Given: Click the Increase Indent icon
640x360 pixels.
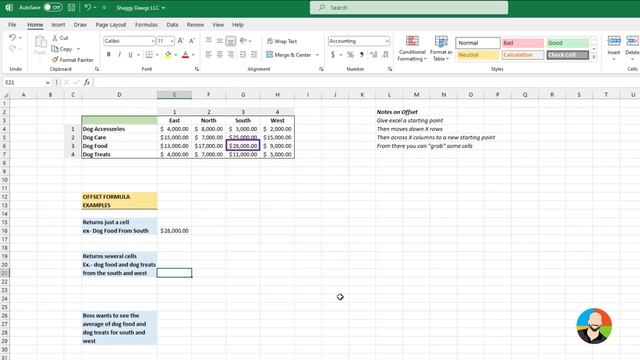Looking at the screenshot, I should pos(254,54).
